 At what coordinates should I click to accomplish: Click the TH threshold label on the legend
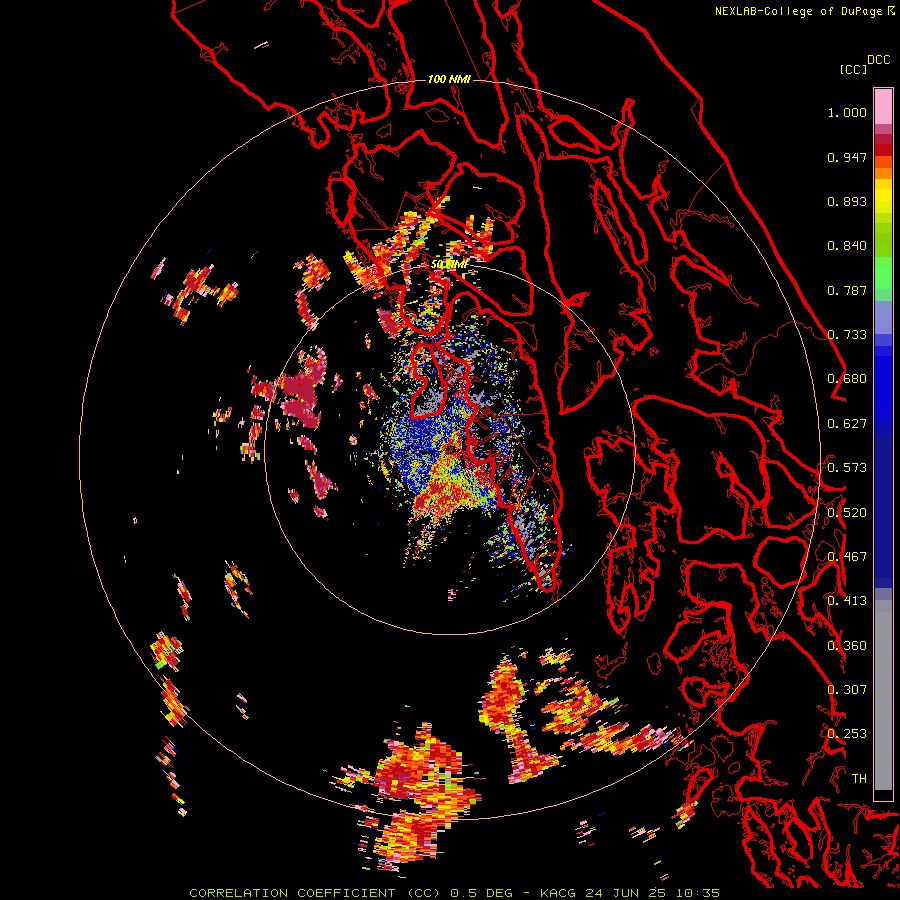(x=859, y=779)
